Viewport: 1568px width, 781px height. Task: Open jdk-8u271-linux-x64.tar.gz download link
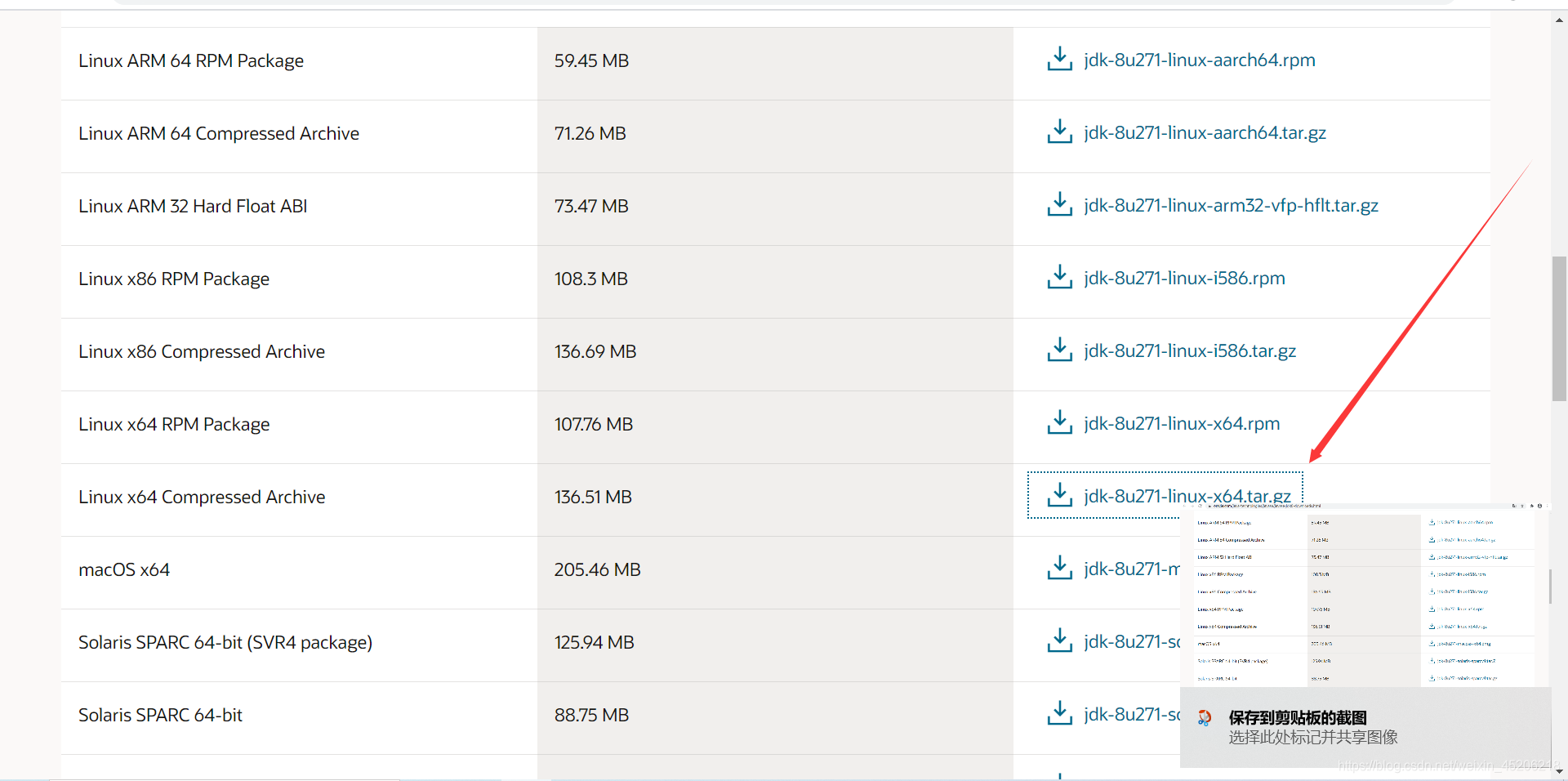[x=1187, y=496]
